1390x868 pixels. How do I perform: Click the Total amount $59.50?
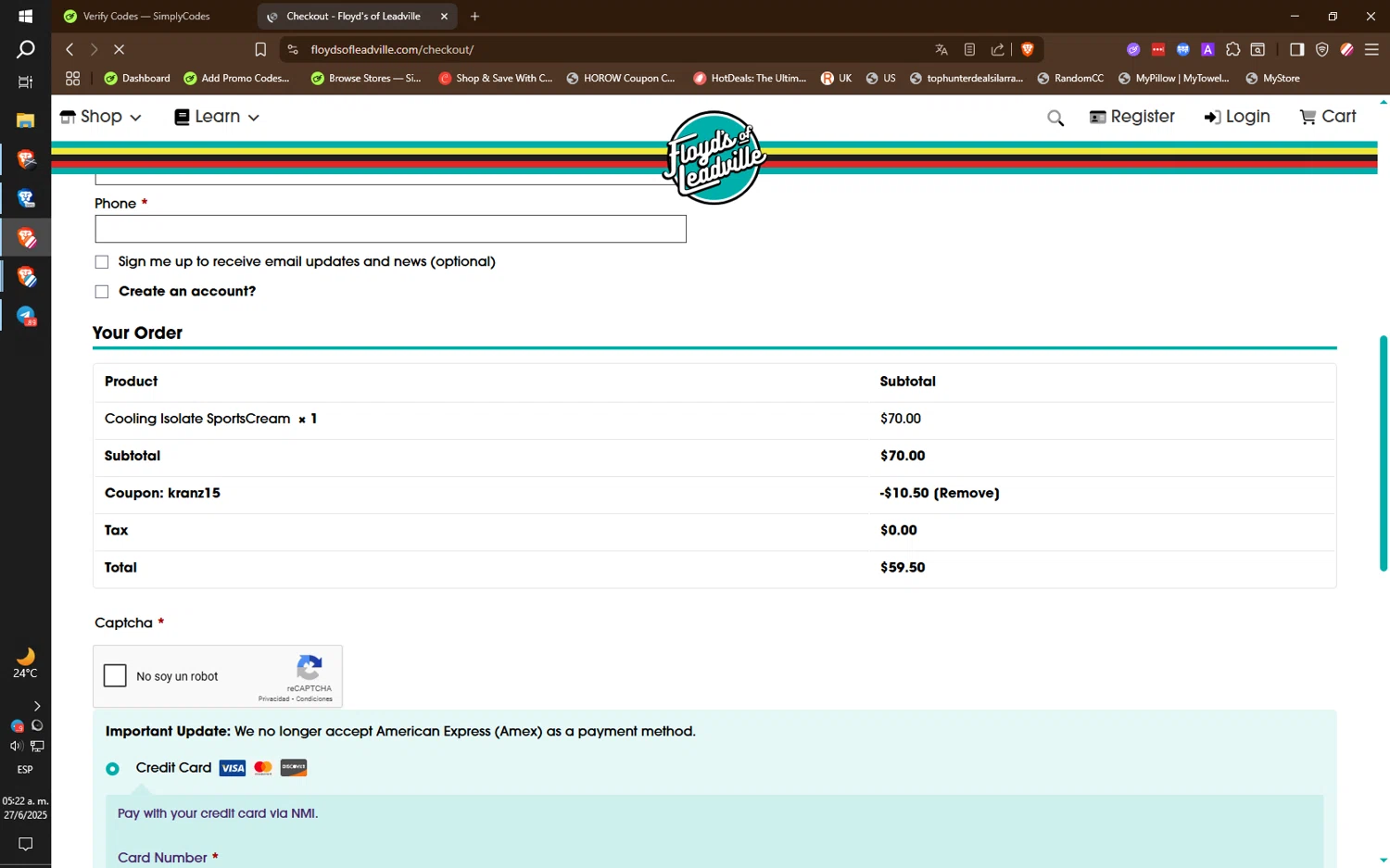point(903,568)
